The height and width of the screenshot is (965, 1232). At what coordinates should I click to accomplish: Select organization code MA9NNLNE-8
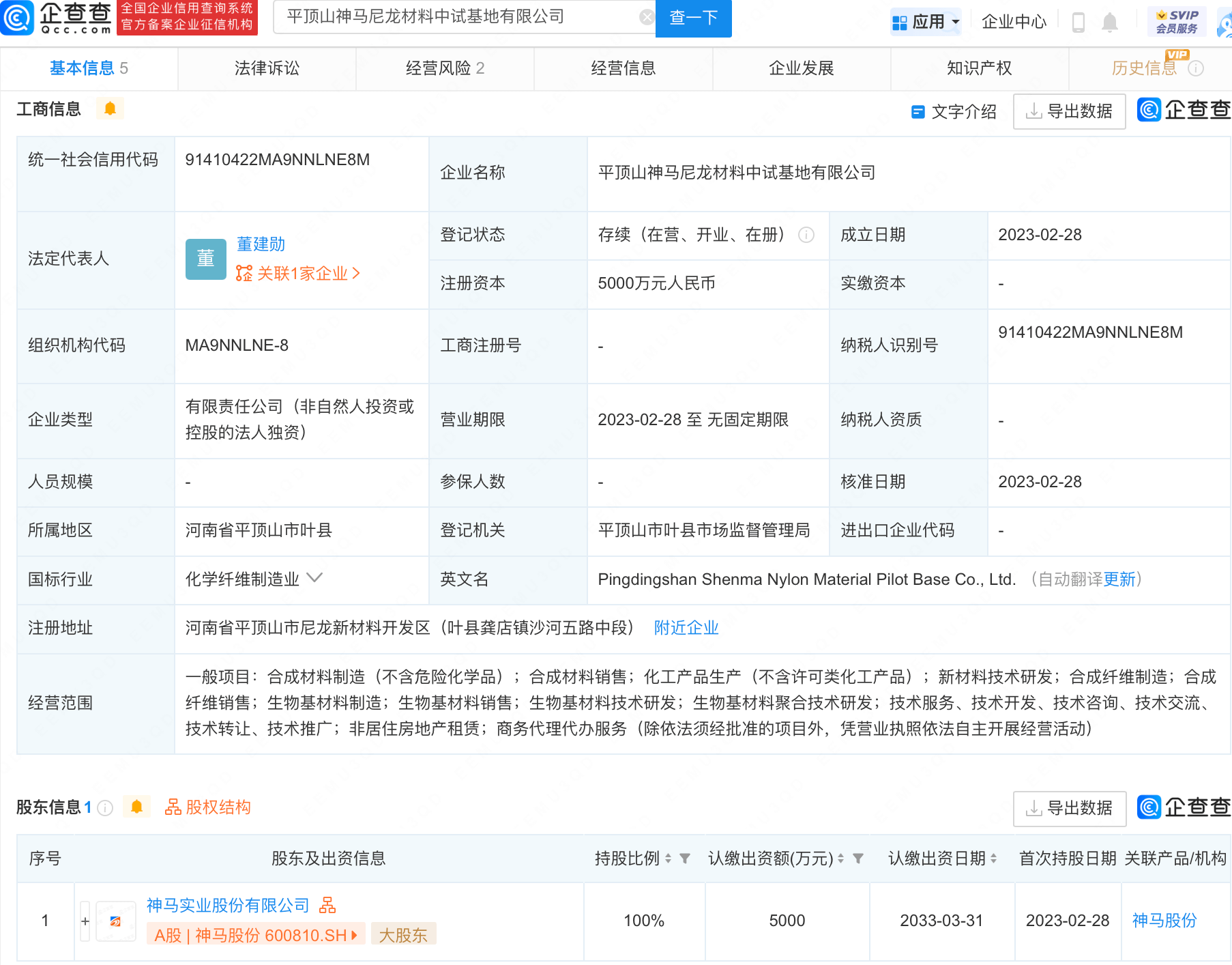237,345
